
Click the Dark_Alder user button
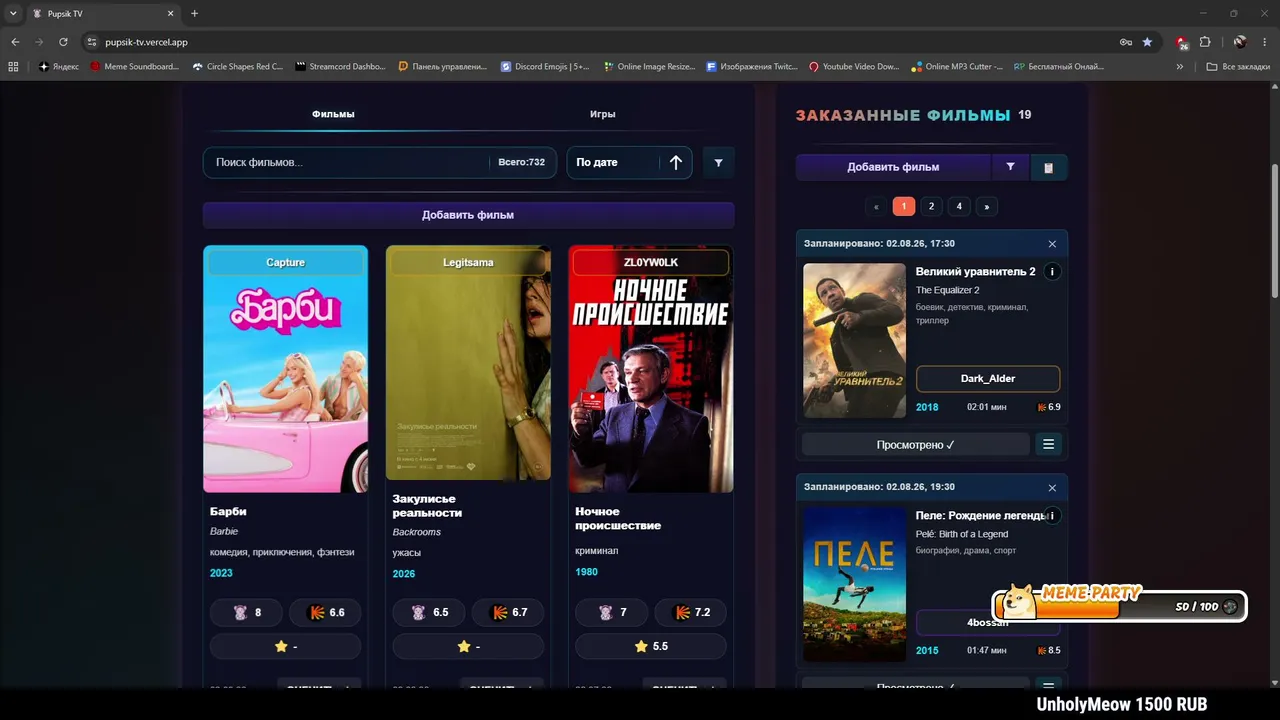tap(988, 379)
